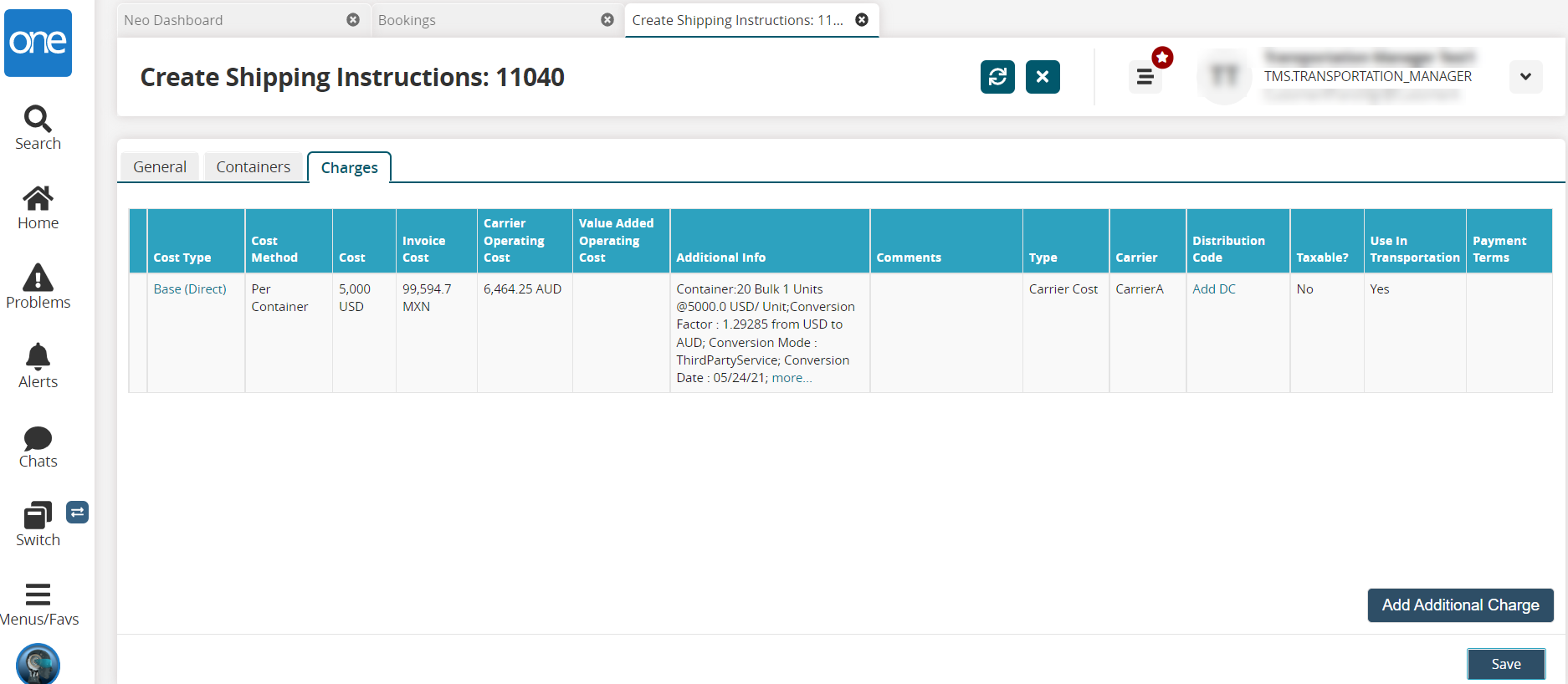Click the Cost Method column header
1568x684 pixels.
289,241
